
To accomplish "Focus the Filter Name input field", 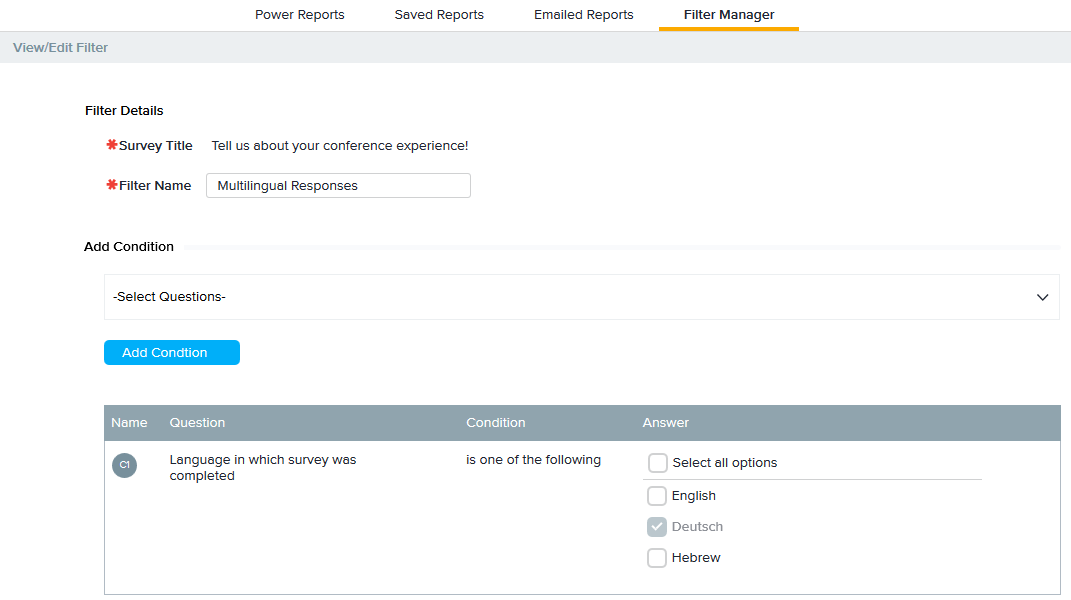I will coord(338,186).
